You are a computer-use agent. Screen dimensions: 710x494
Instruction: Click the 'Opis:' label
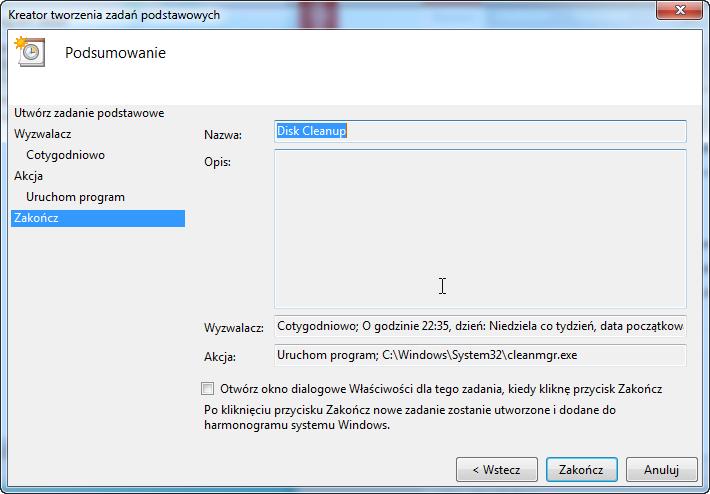pyautogui.click(x=217, y=162)
